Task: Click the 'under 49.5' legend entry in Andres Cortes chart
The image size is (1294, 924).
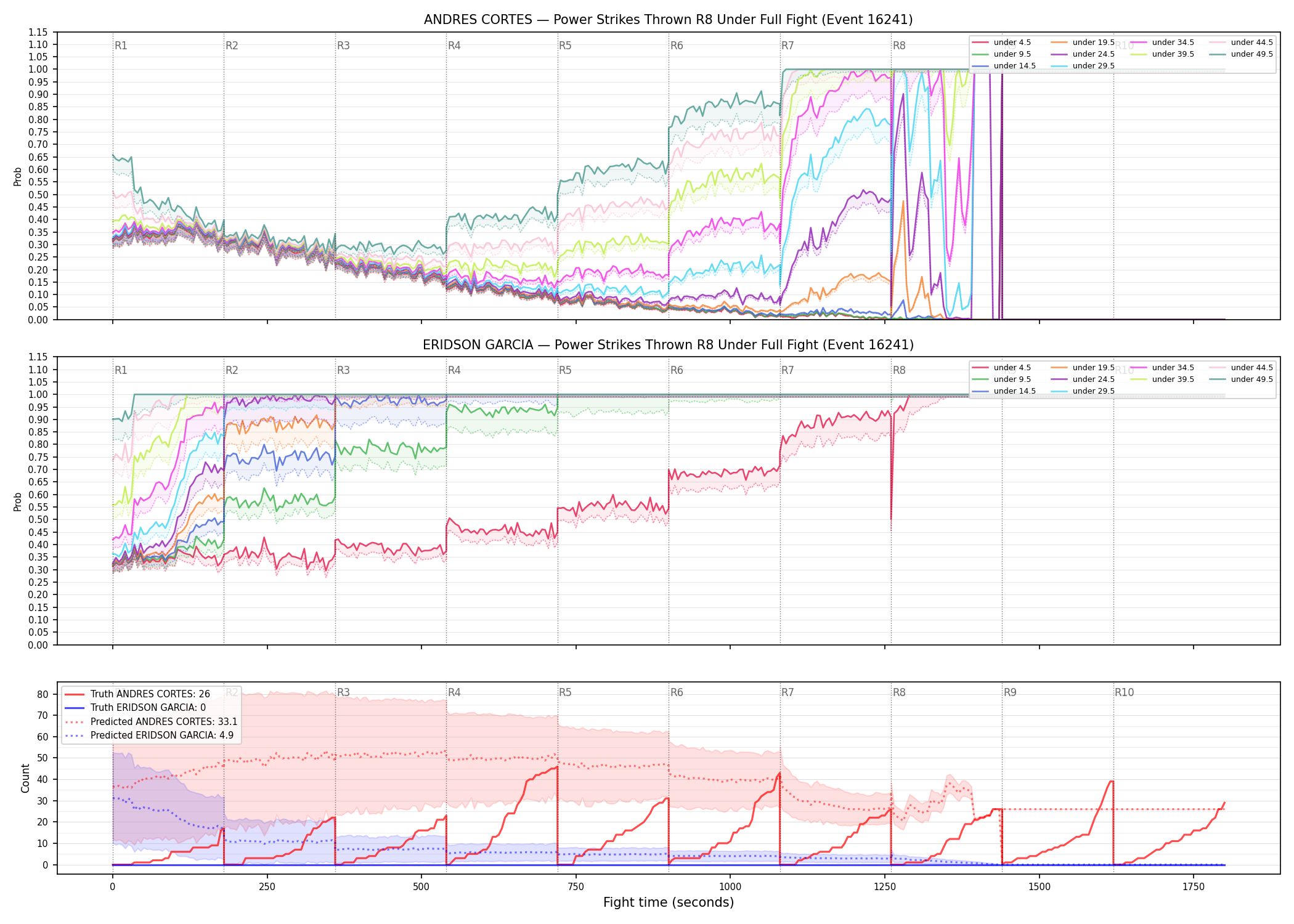Action: tap(1239, 54)
